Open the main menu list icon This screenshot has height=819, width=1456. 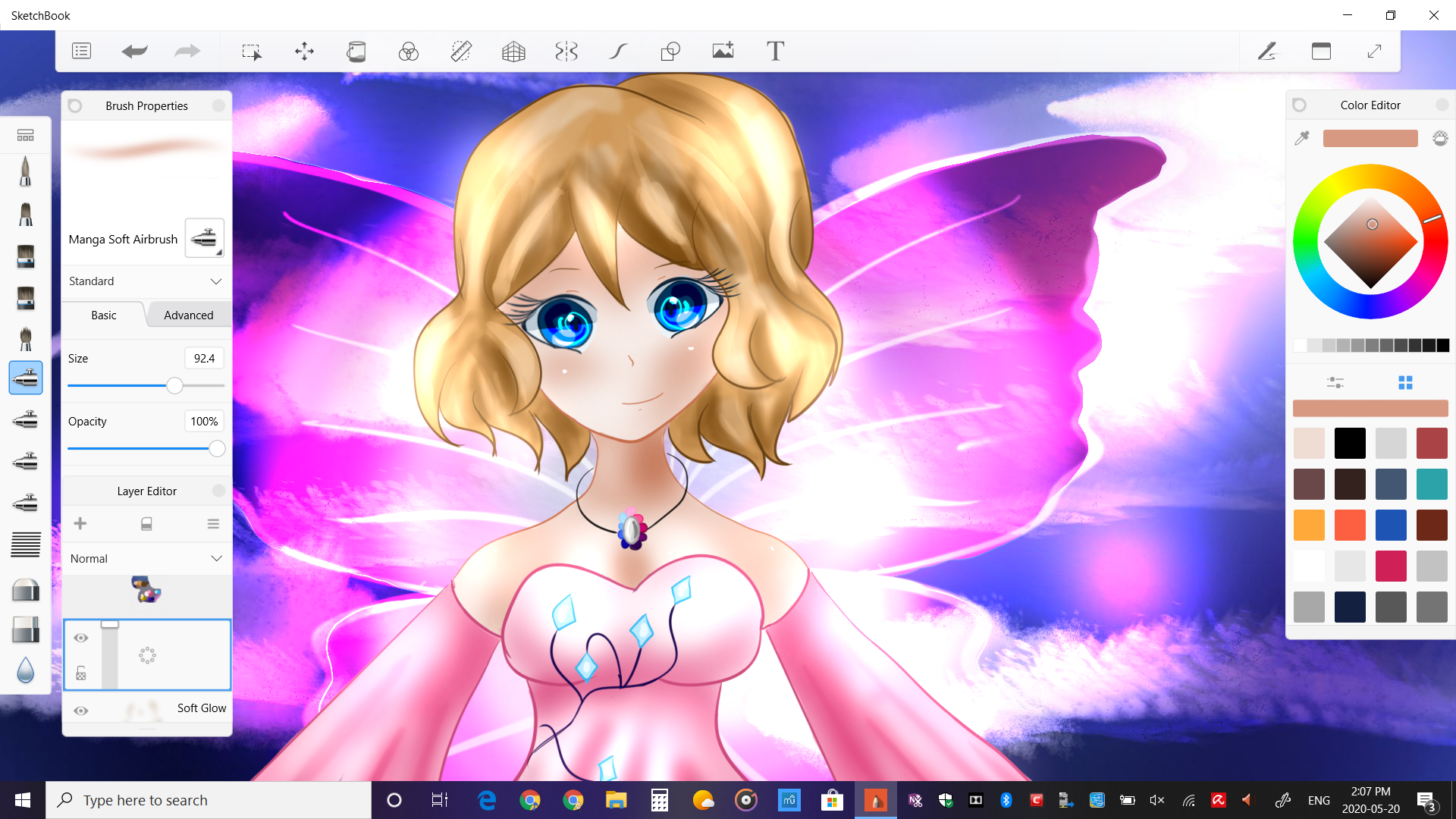tap(81, 51)
